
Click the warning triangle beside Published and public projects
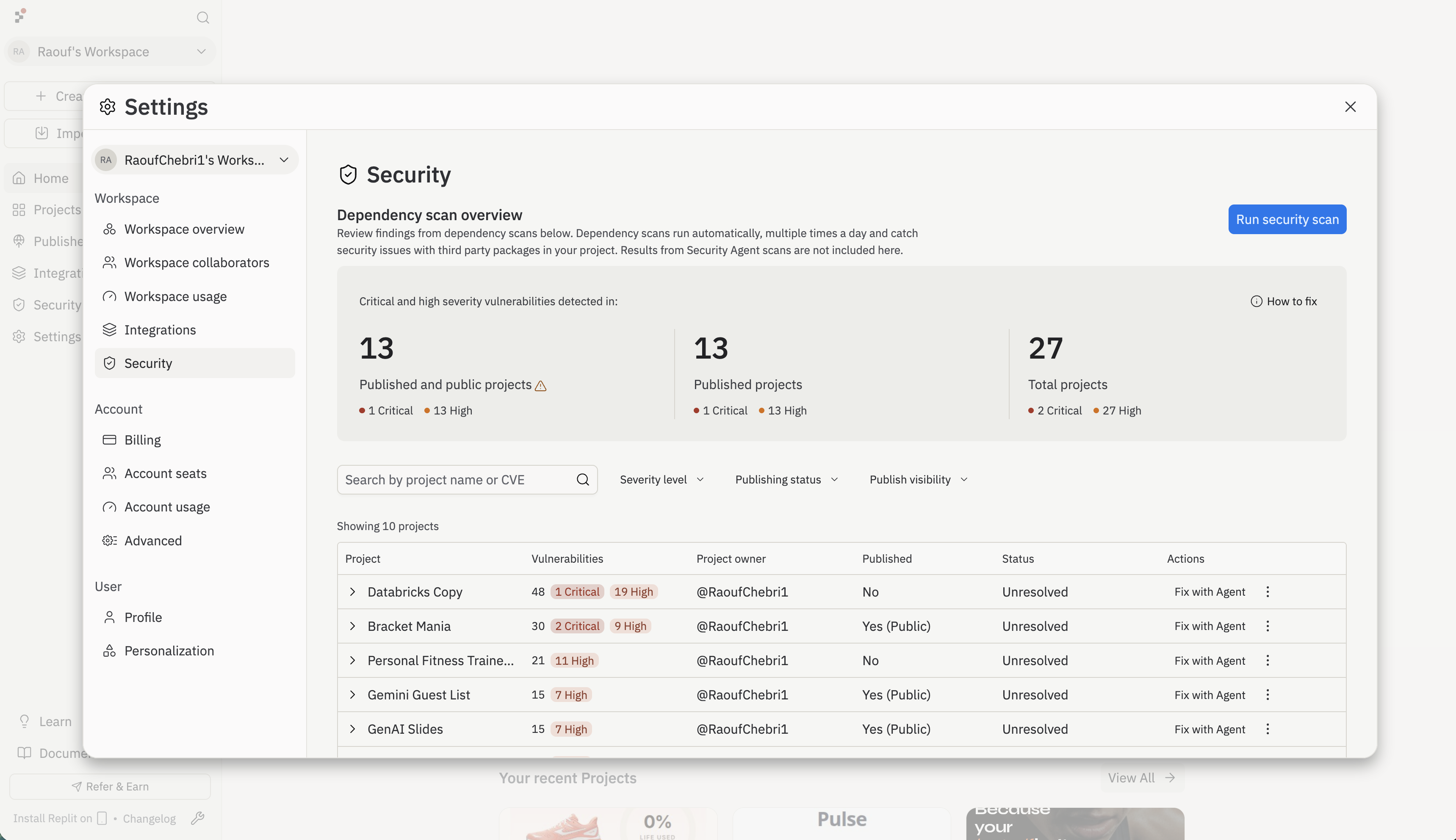pyautogui.click(x=540, y=385)
